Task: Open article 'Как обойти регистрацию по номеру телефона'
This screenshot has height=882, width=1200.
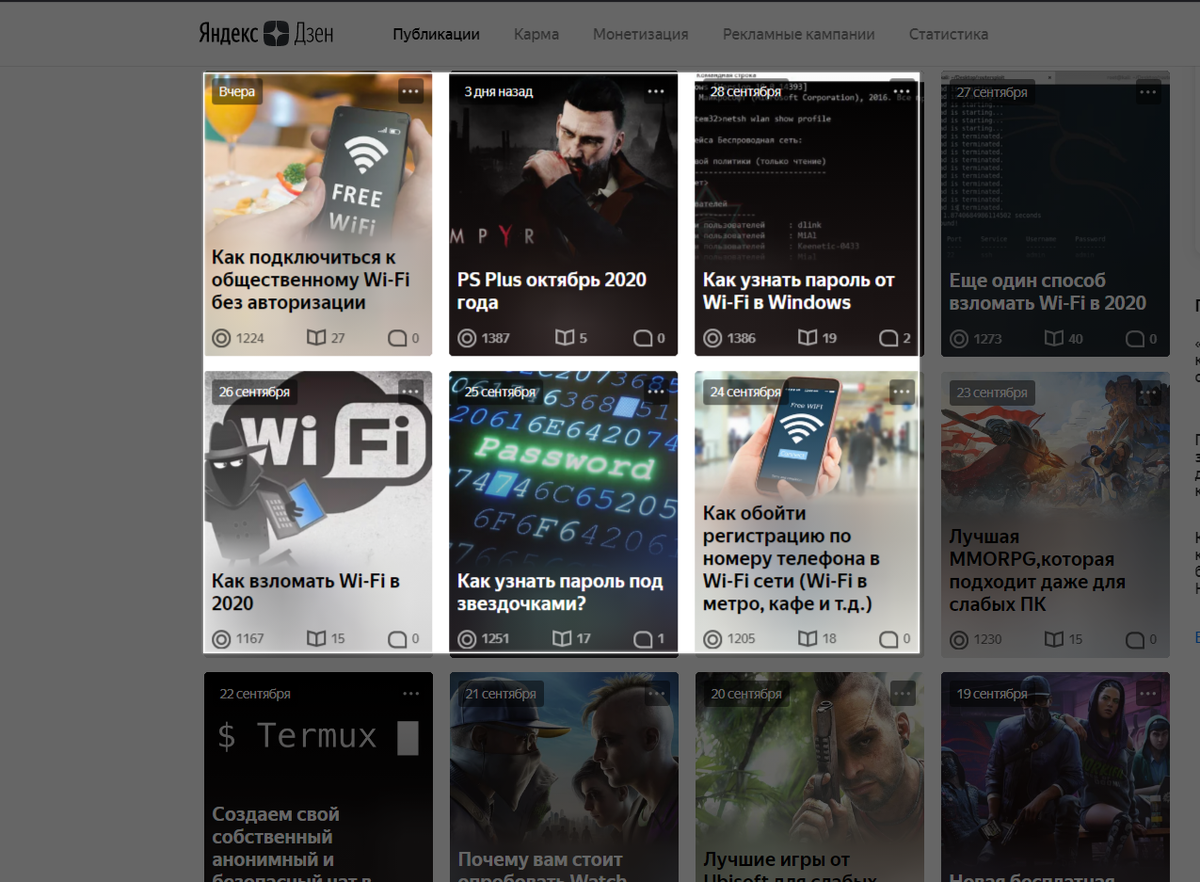Action: click(x=791, y=558)
